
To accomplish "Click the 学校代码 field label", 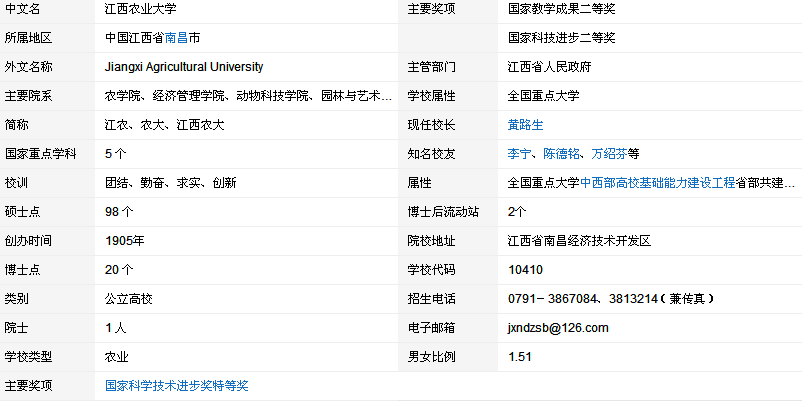I will pyautogui.click(x=431, y=270).
